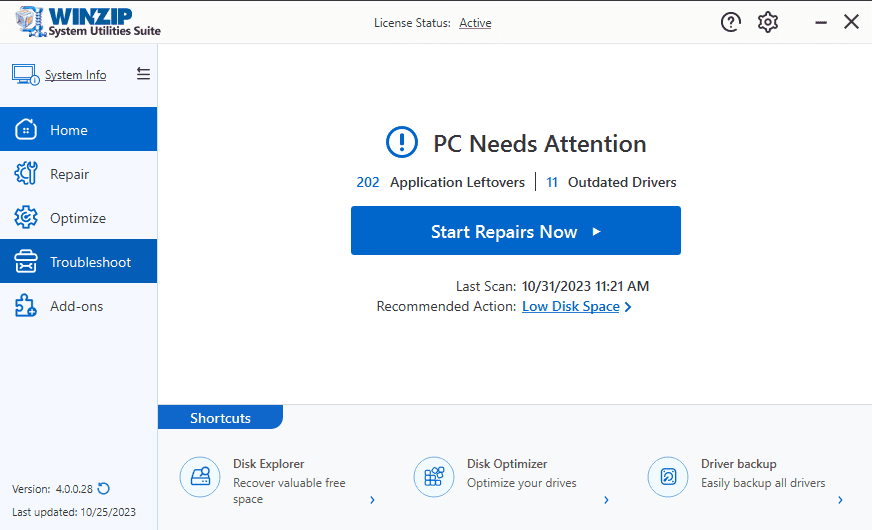Check for updates with the refresh icon
The image size is (872, 530).
pos(103,488)
